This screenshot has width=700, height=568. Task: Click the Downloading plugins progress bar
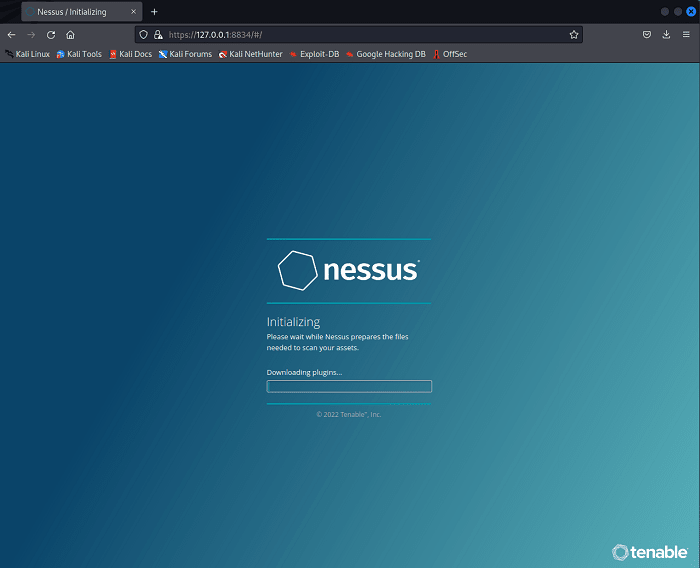point(349,386)
